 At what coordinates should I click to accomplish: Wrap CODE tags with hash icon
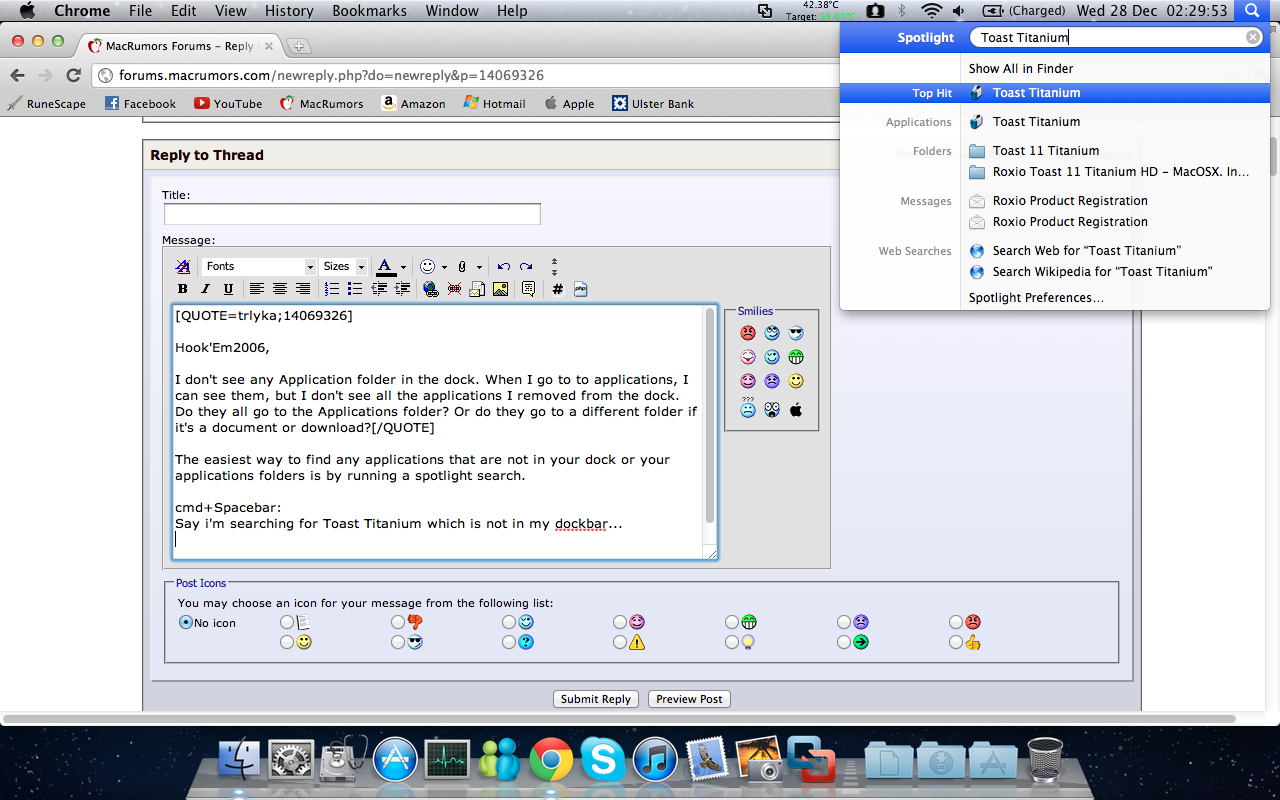coord(557,289)
